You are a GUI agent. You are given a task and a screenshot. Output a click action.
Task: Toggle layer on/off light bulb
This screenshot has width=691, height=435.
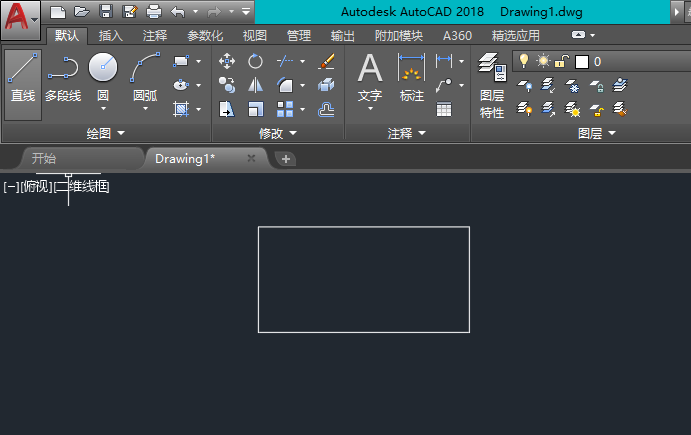pyautogui.click(x=524, y=61)
